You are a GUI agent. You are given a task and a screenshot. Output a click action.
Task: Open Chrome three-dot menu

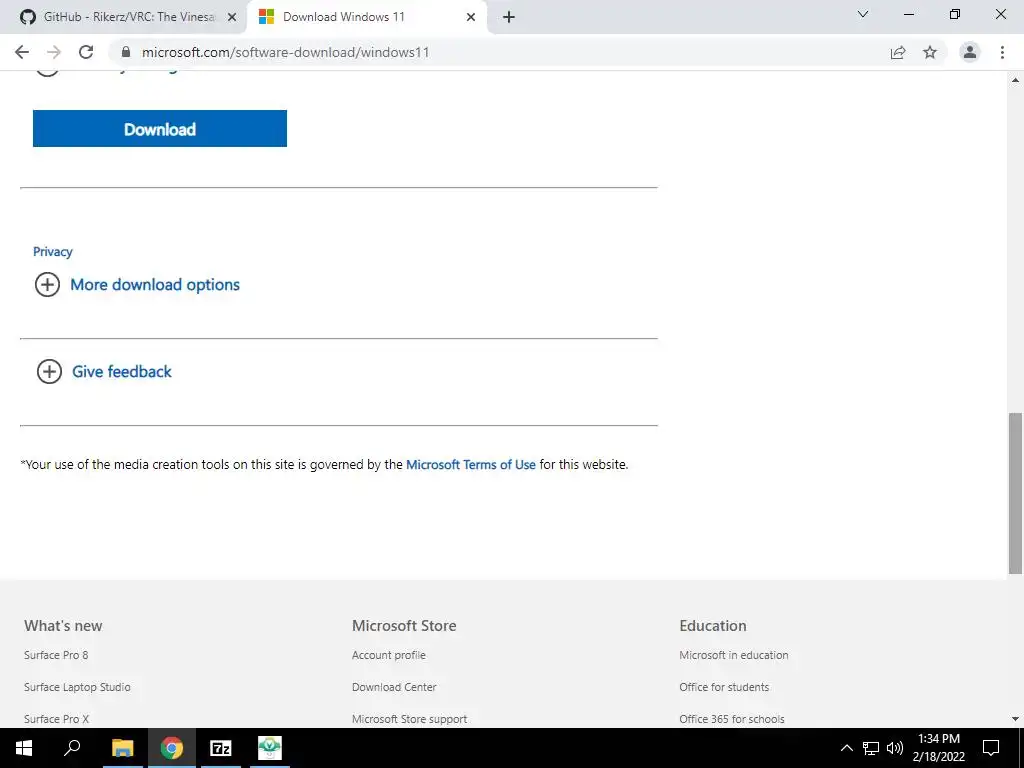click(1002, 52)
